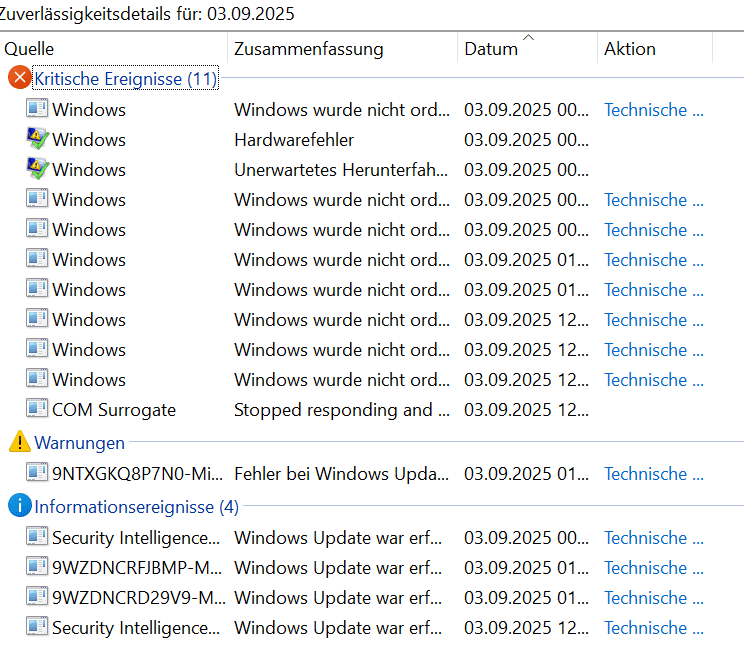Click the Windows icon in the Hardwarefehler row

37,139
